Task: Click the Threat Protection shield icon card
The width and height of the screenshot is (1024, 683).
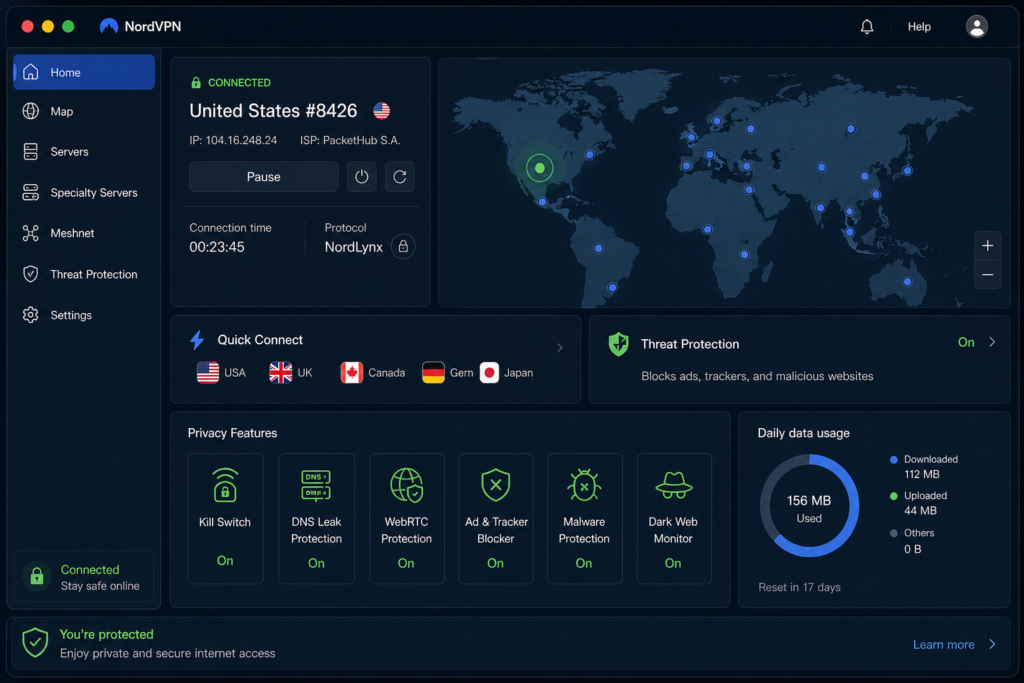Action: click(618, 344)
